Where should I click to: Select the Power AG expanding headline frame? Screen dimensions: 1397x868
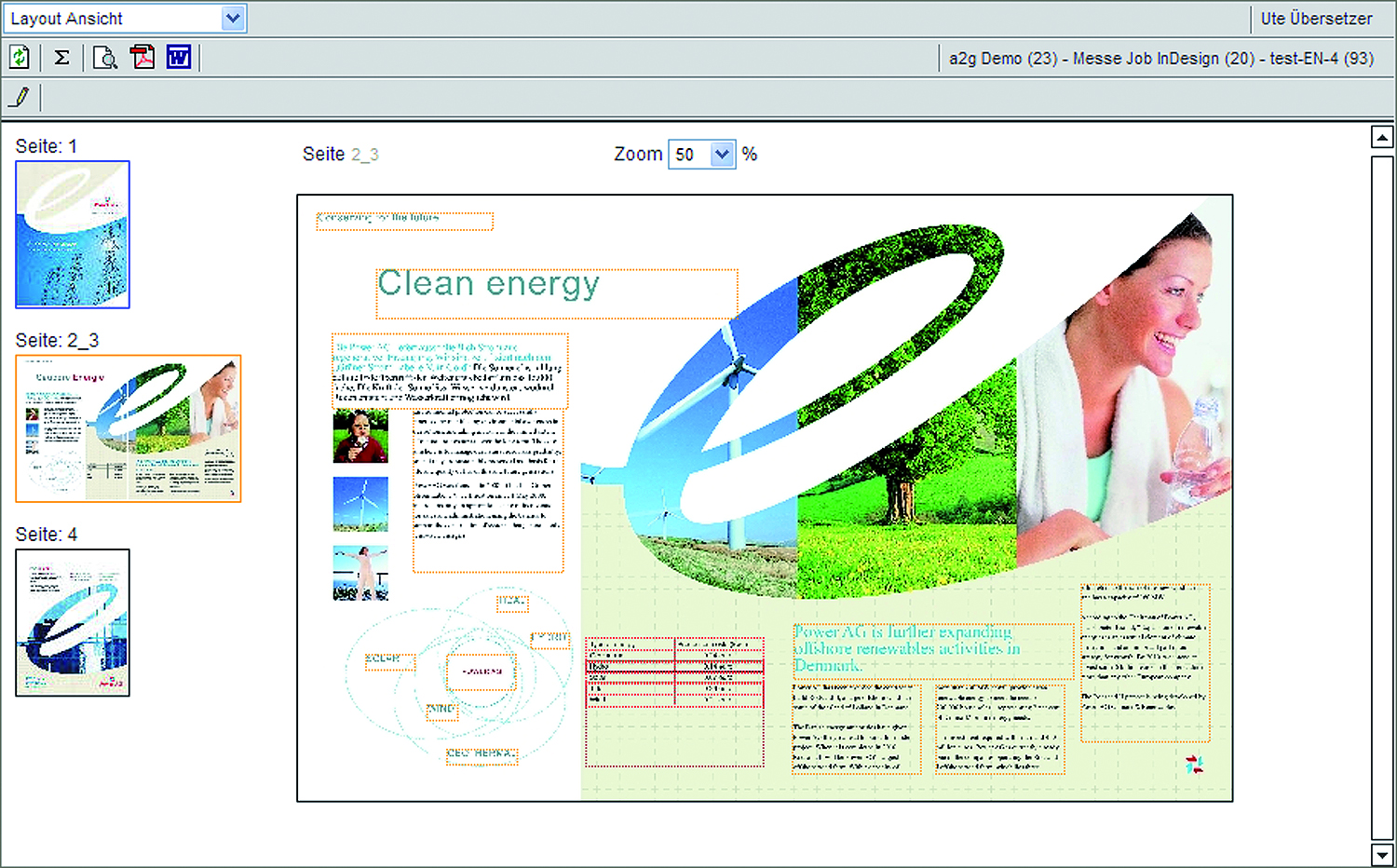coord(931,649)
